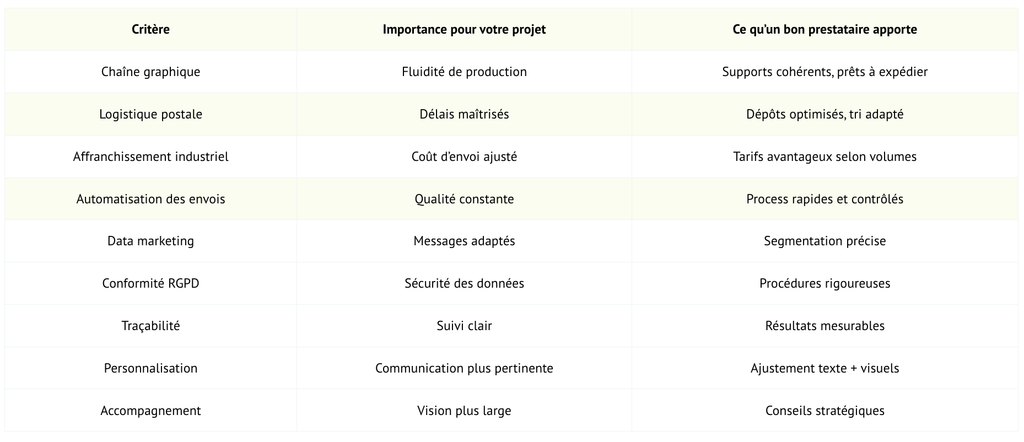
Task: Click the Critère column header
Action: pos(150,29)
